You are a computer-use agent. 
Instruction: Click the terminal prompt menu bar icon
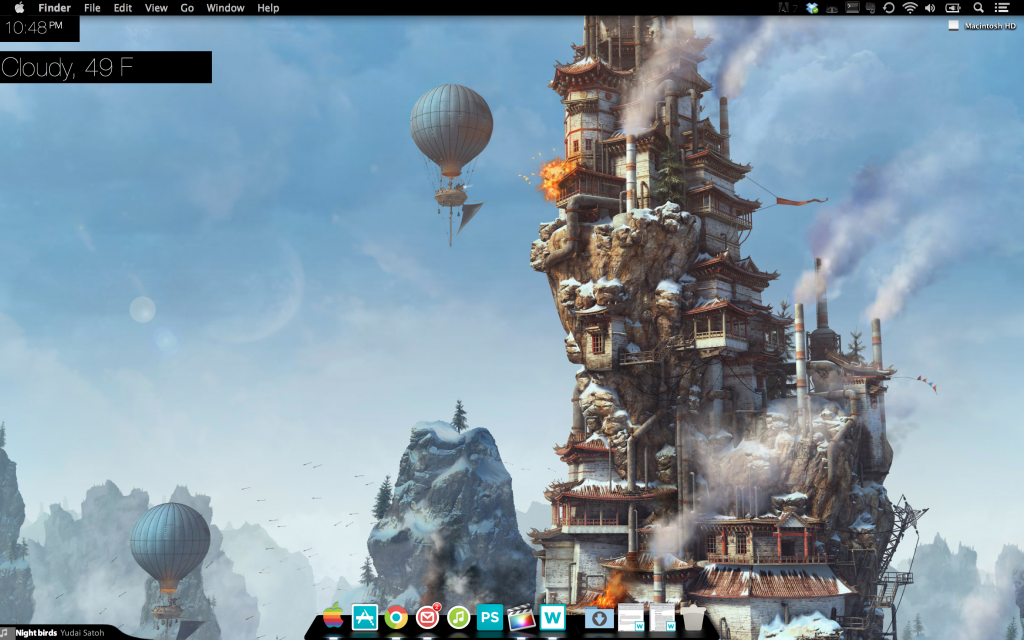pos(852,8)
